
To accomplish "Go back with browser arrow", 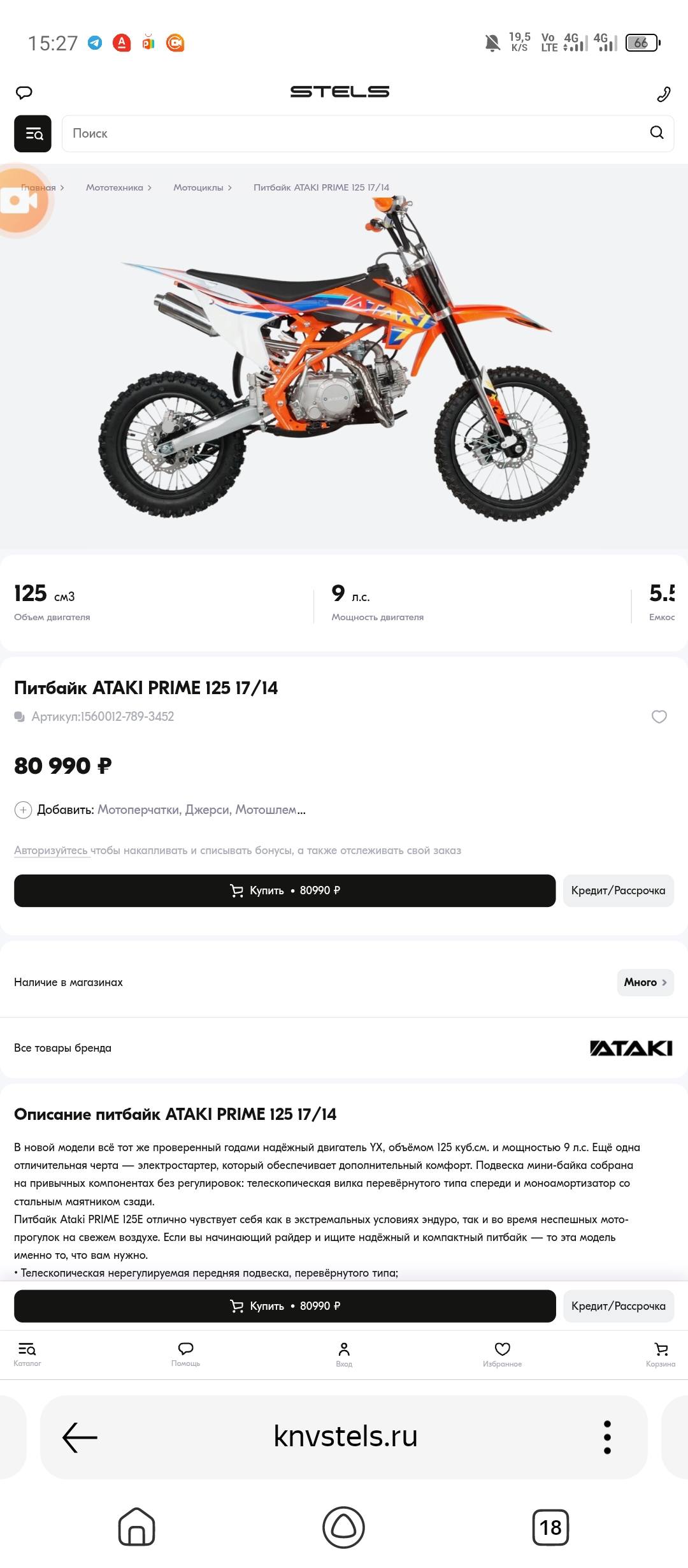I will 80,1437.
